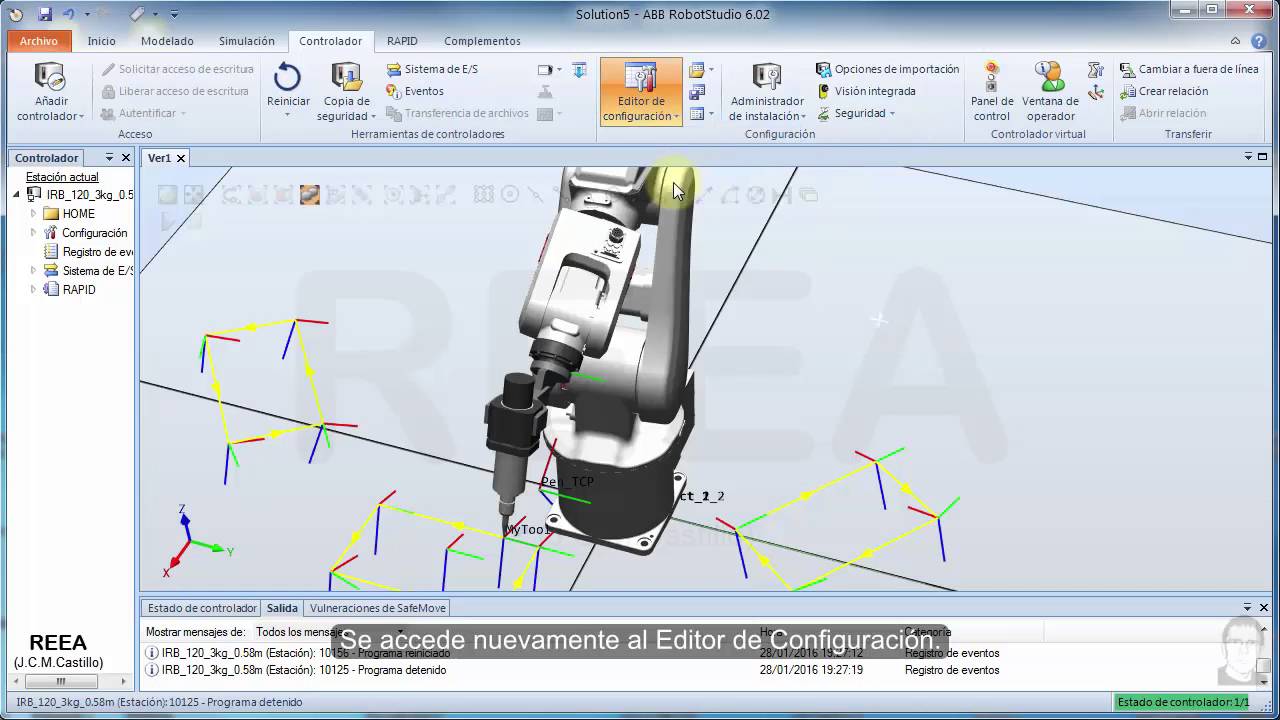Image resolution: width=1280 pixels, height=720 pixels.
Task: Open the Añadir controlador dropdown arrow
Action: pyautogui.click(x=81, y=117)
